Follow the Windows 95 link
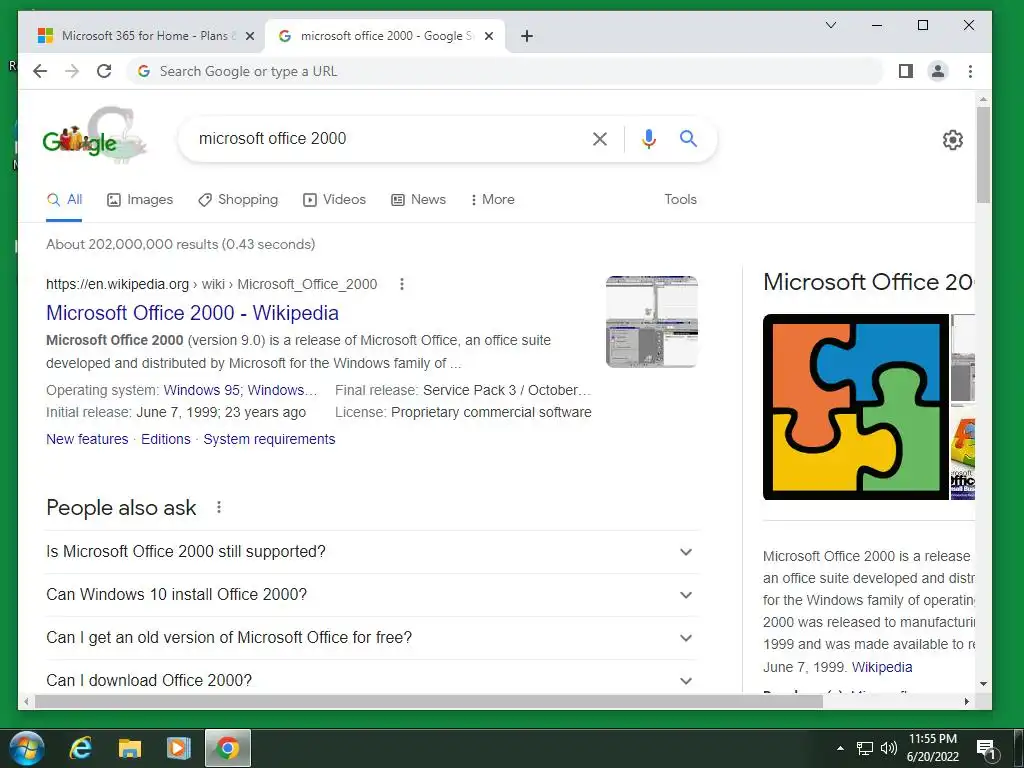This screenshot has height=768, width=1024. 201,390
